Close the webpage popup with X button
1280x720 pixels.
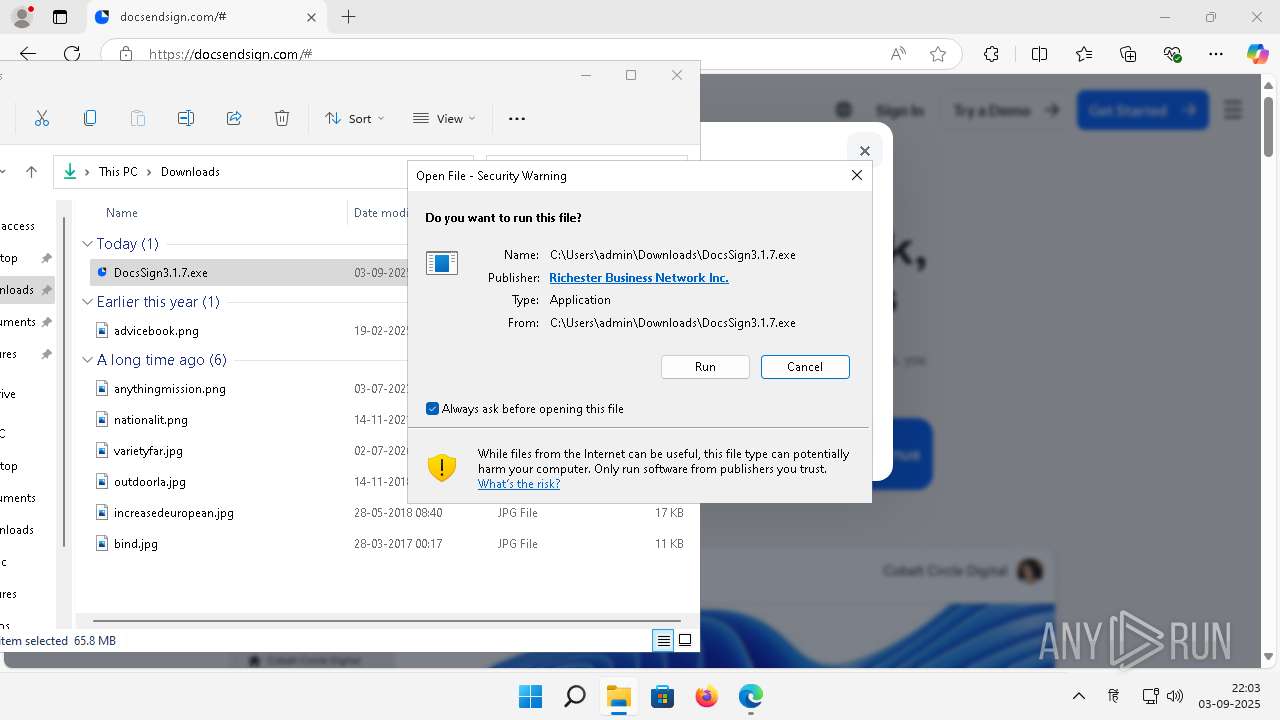click(865, 151)
